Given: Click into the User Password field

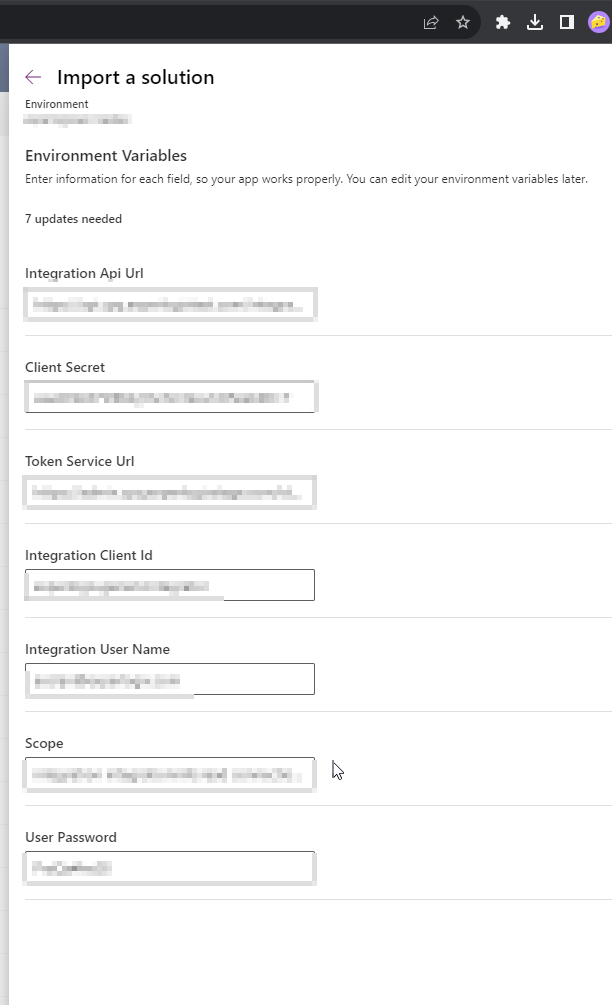Looking at the screenshot, I should 170,868.
